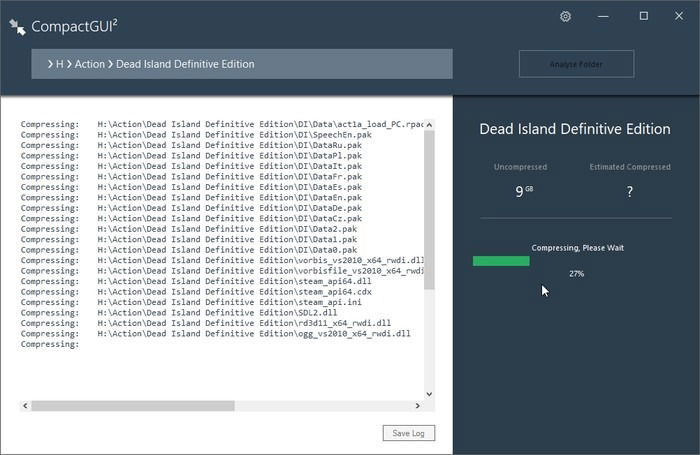
Task: Click the Analyse Folder button
Action: [x=576, y=64]
